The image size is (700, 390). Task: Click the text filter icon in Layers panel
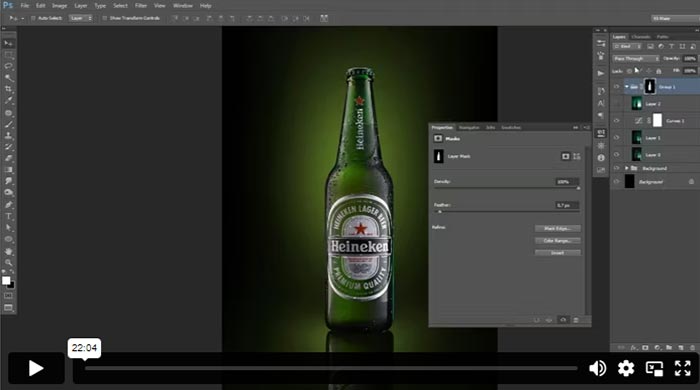point(671,46)
